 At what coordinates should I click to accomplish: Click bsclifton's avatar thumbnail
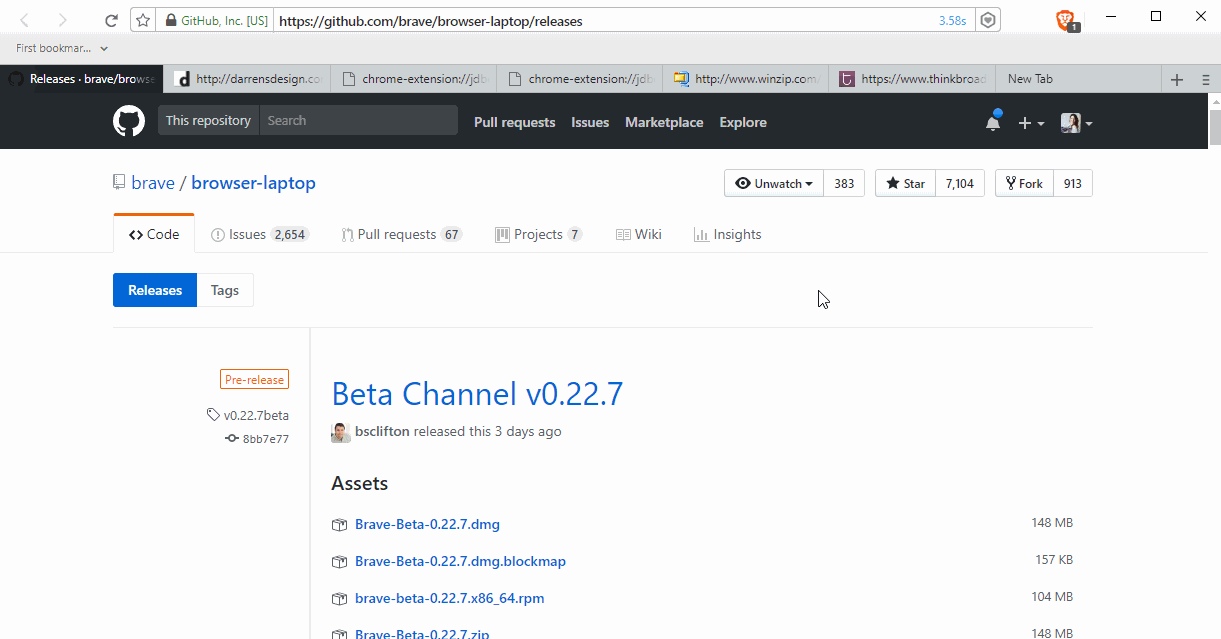(341, 432)
